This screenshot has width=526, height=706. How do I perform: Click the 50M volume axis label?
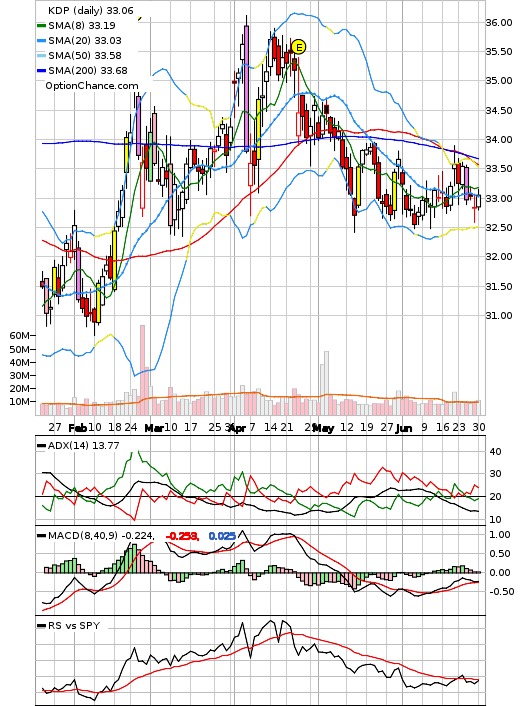20,350
